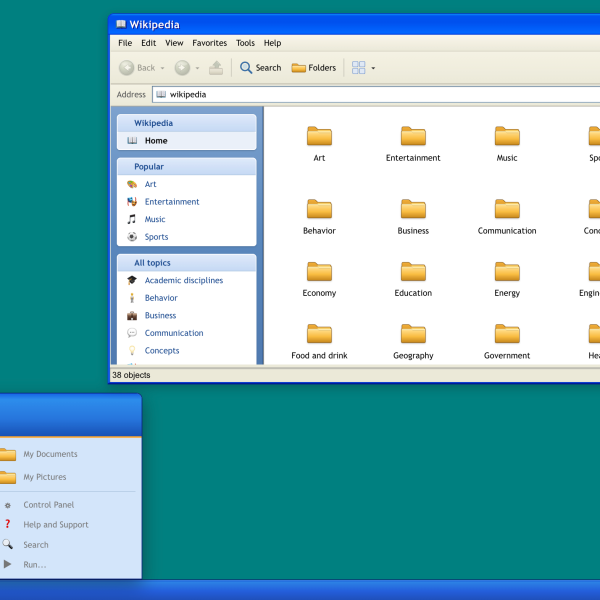Click the book icon in the address bar
This screenshot has width=600, height=600.
click(x=161, y=95)
